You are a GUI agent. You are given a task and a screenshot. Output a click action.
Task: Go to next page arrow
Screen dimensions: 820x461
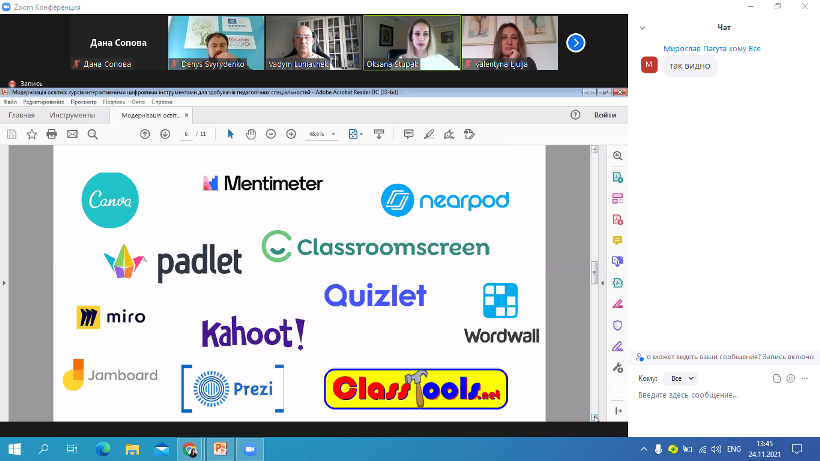click(x=165, y=134)
